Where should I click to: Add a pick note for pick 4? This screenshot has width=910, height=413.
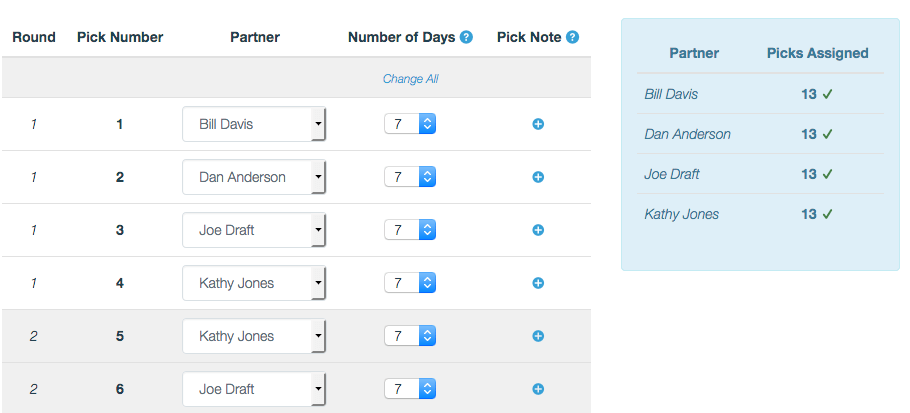pyautogui.click(x=538, y=283)
